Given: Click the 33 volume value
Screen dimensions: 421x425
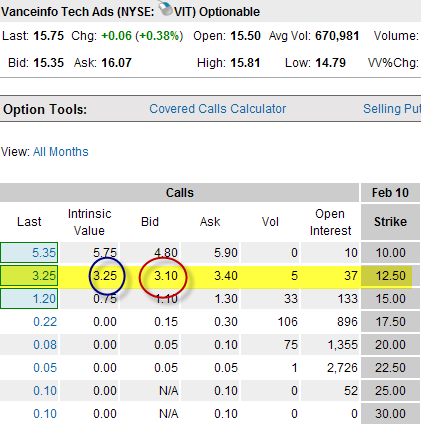Looking at the screenshot, I should pyautogui.click(x=291, y=299).
